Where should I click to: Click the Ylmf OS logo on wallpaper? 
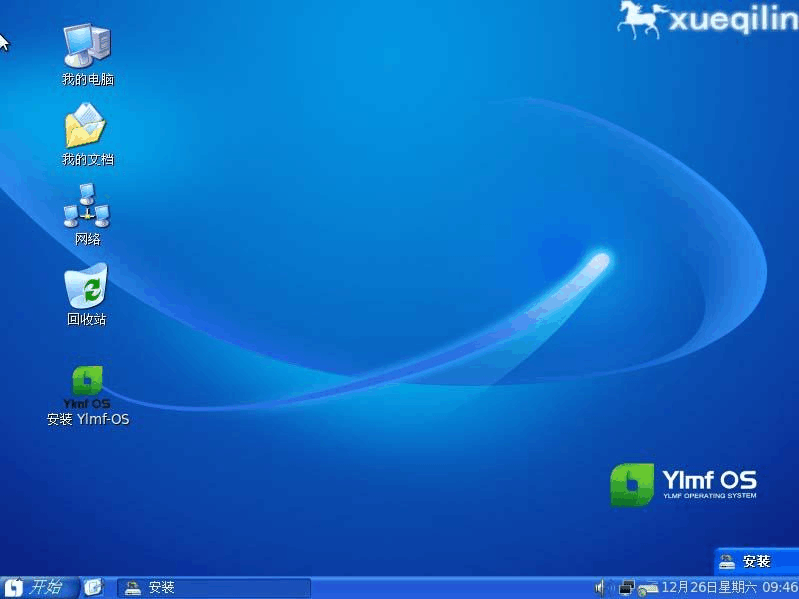coord(683,484)
